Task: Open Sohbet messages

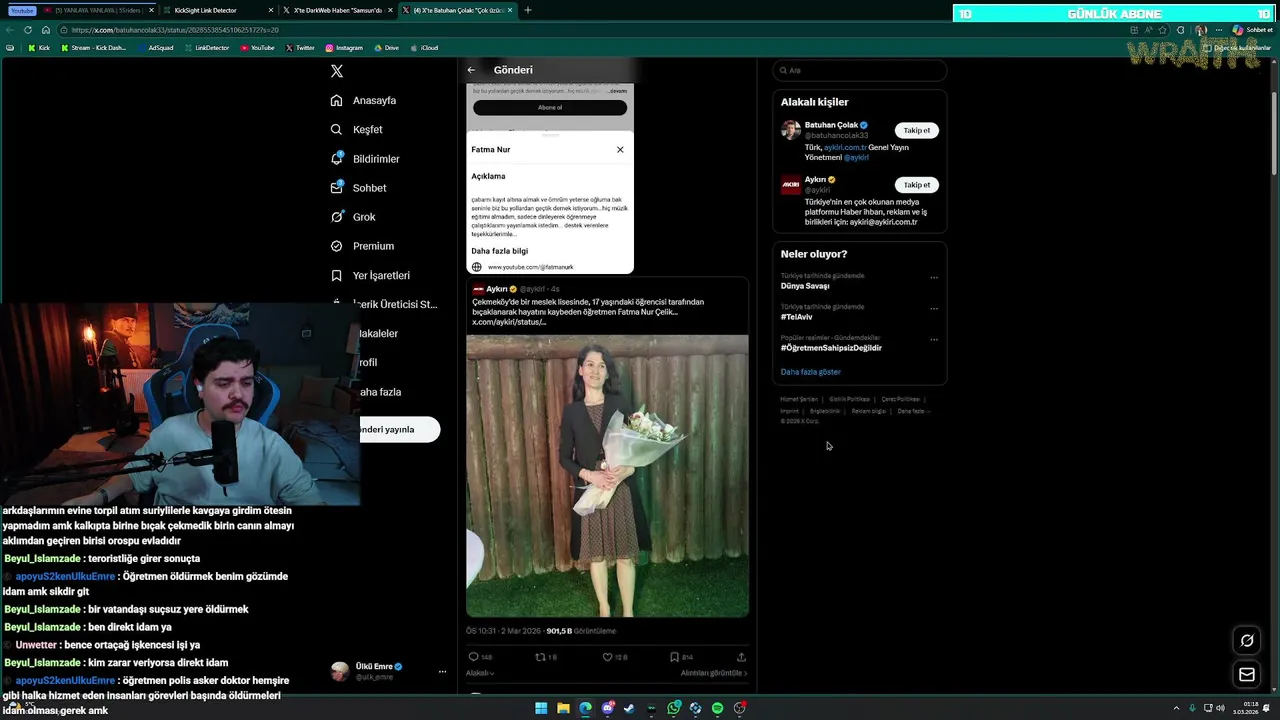Action: coord(358,188)
